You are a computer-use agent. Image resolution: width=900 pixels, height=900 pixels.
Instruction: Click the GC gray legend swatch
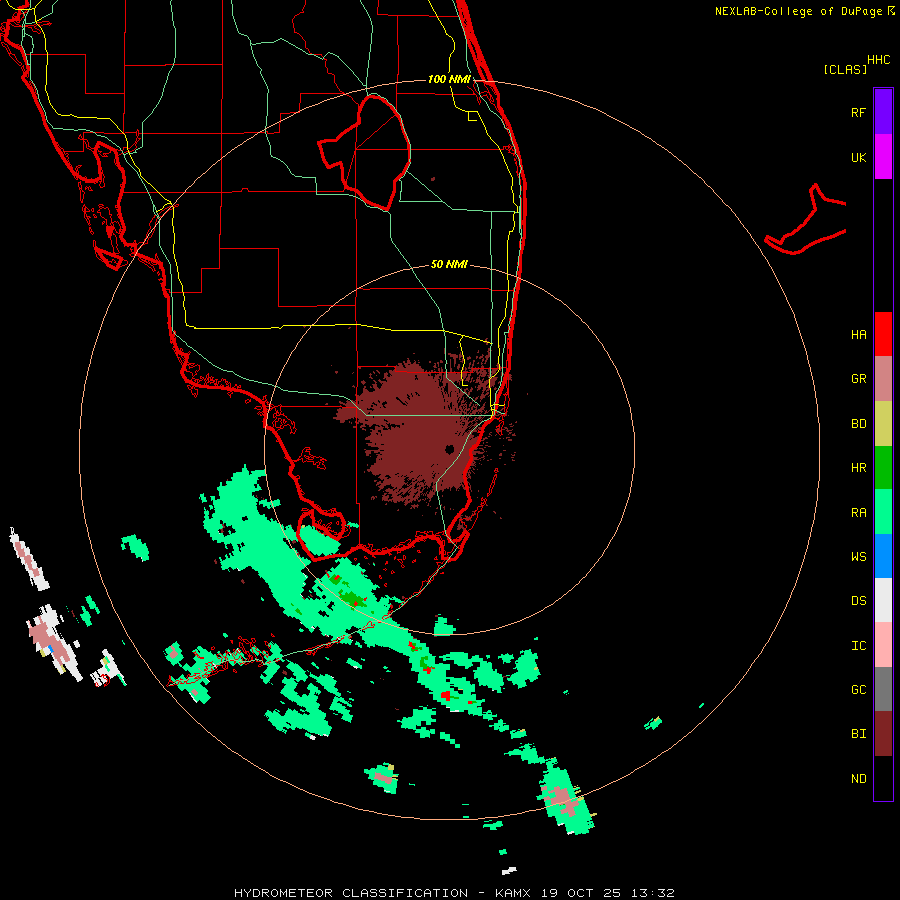coord(883,689)
